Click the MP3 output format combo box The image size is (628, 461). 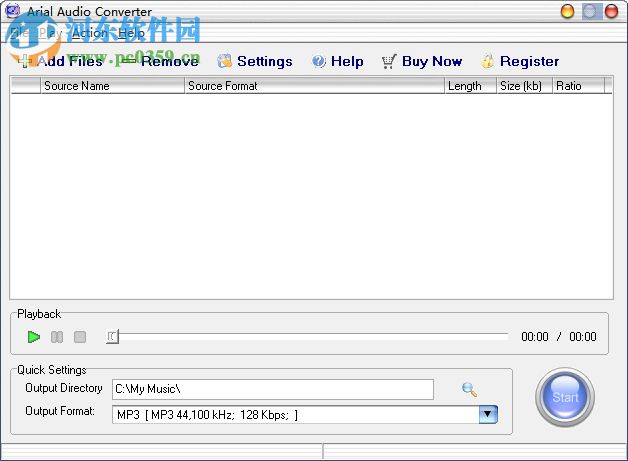[305, 415]
